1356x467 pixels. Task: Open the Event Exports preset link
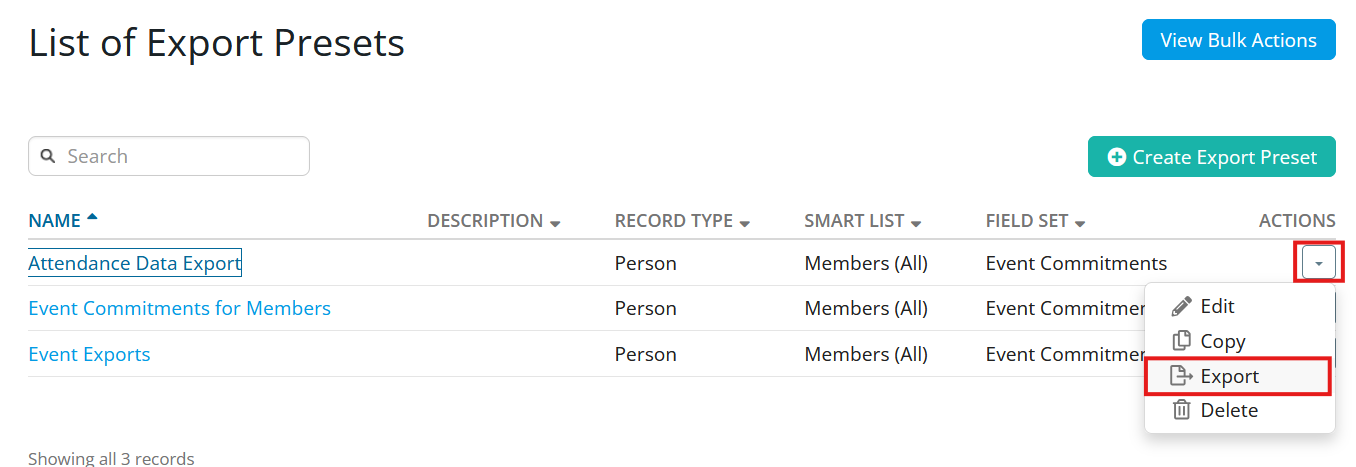(89, 354)
